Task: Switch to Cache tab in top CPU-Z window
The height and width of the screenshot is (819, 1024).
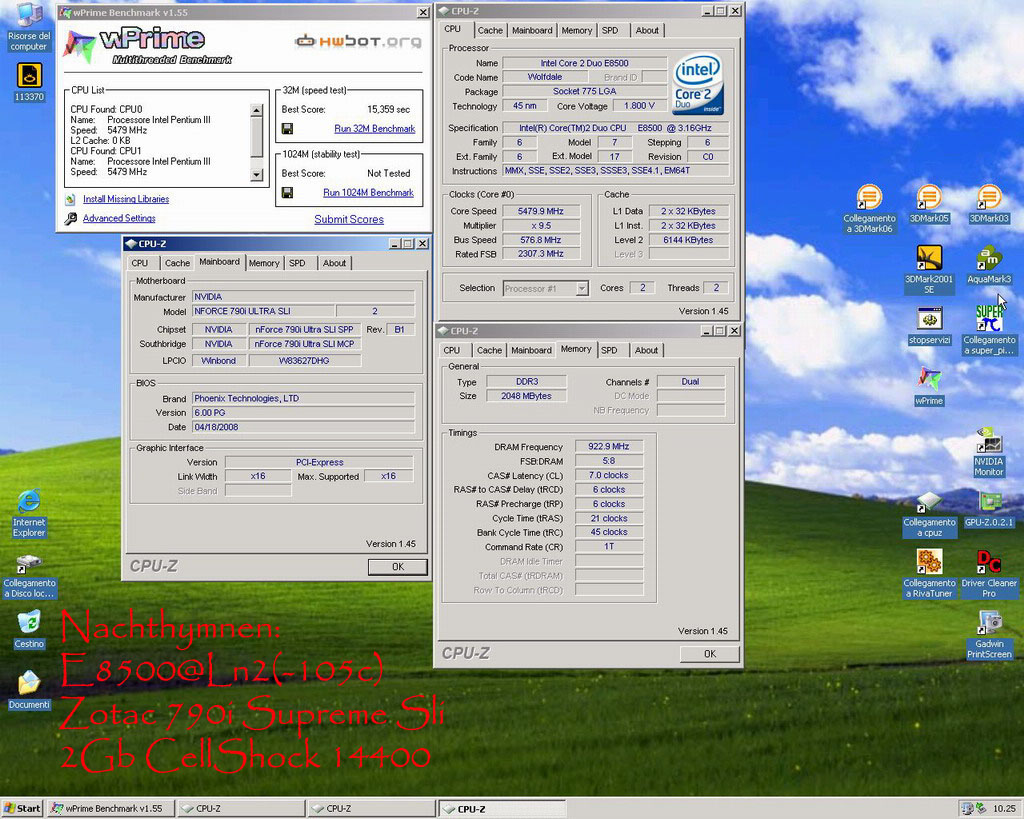Action: pyautogui.click(x=490, y=30)
